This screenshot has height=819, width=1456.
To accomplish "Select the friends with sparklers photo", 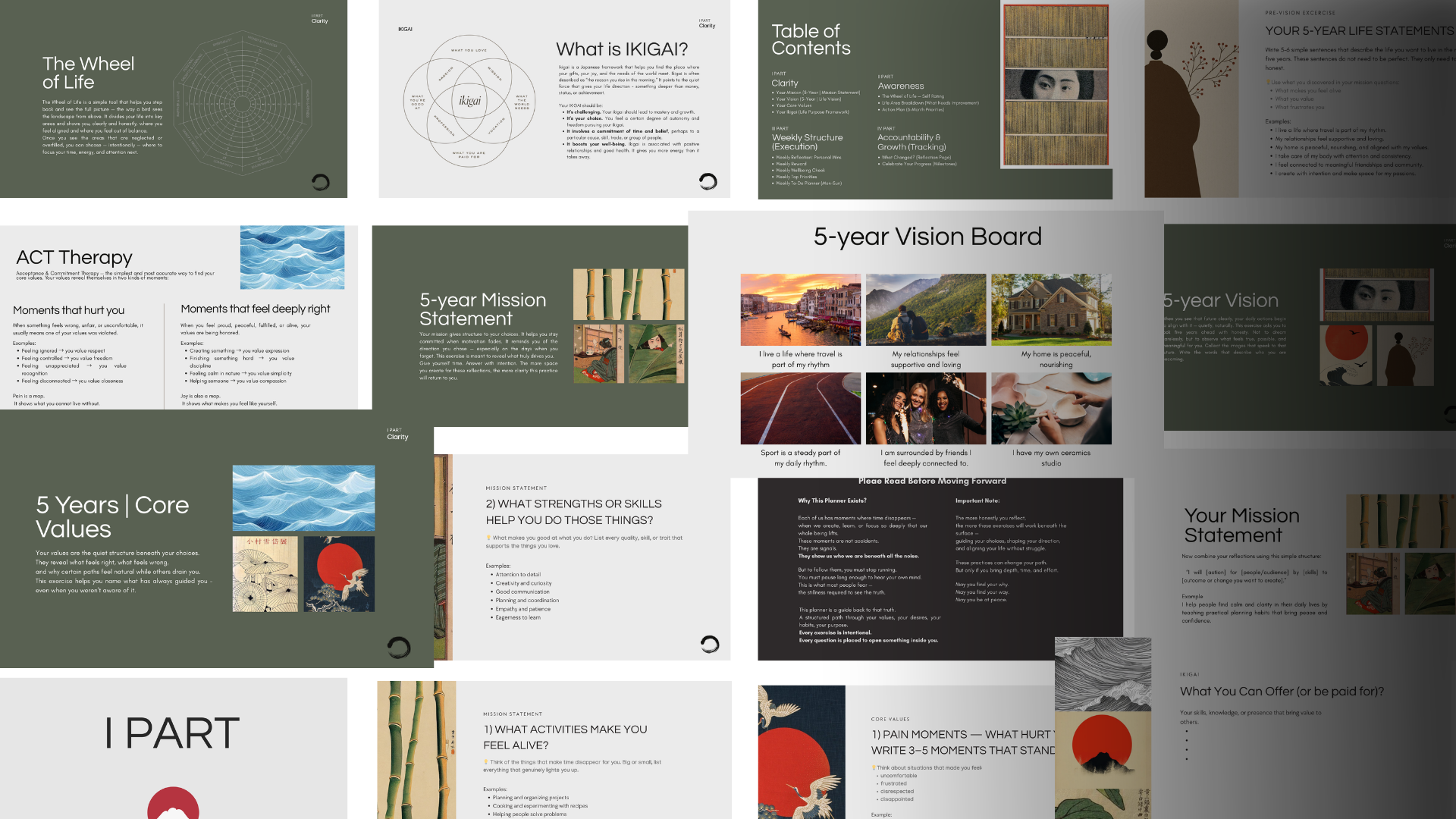I will pyautogui.click(x=926, y=408).
